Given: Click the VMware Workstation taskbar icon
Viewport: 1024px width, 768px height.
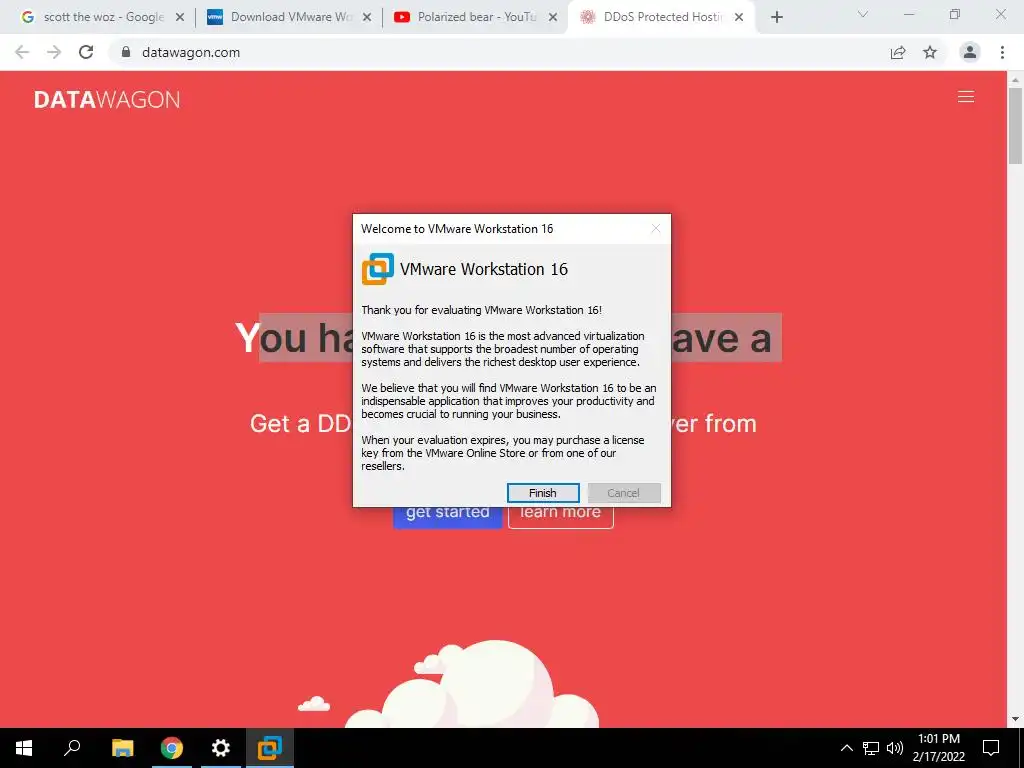Looking at the screenshot, I should 270,748.
